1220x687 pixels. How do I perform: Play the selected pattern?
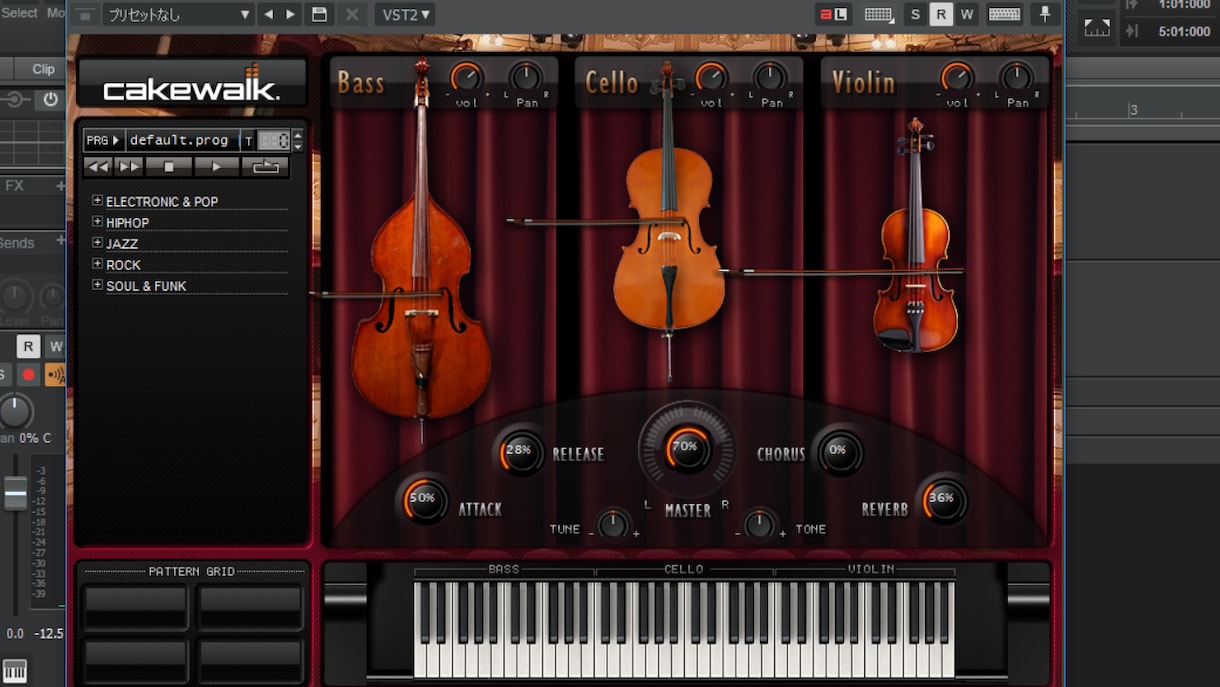(216, 167)
